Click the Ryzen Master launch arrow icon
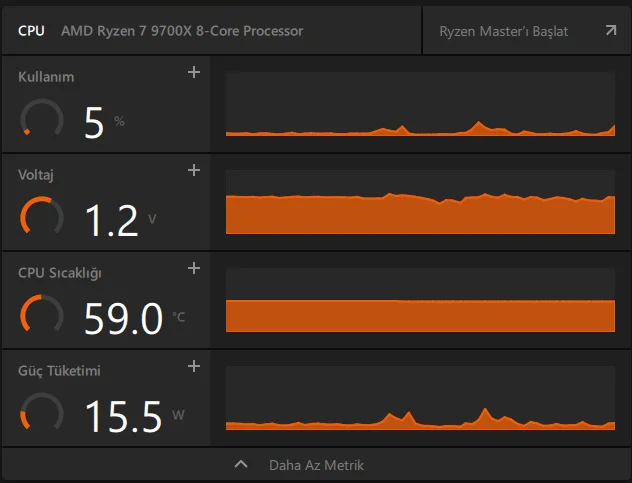This screenshot has width=632, height=483. click(x=610, y=30)
